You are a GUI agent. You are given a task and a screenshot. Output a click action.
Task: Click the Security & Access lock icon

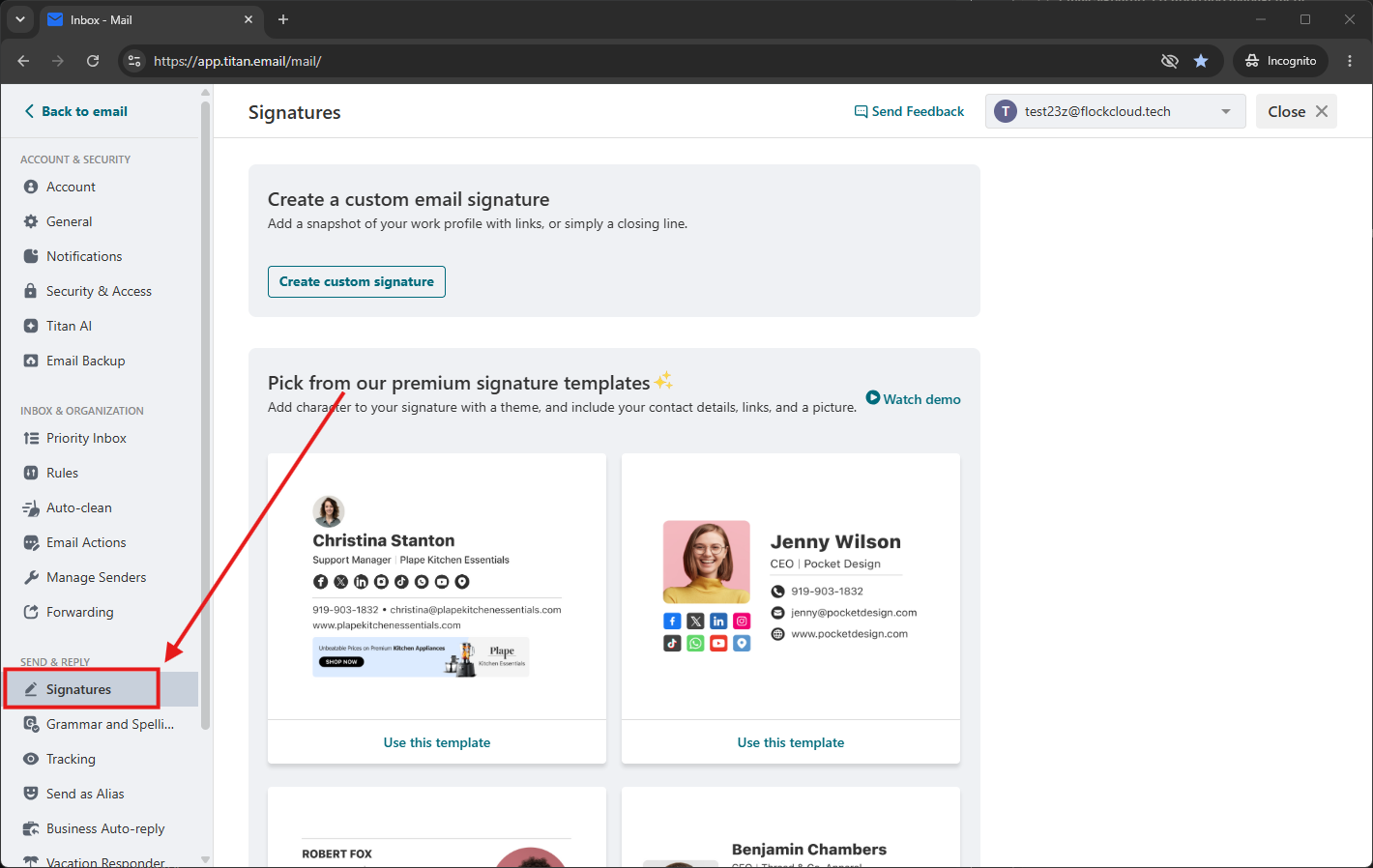(31, 291)
